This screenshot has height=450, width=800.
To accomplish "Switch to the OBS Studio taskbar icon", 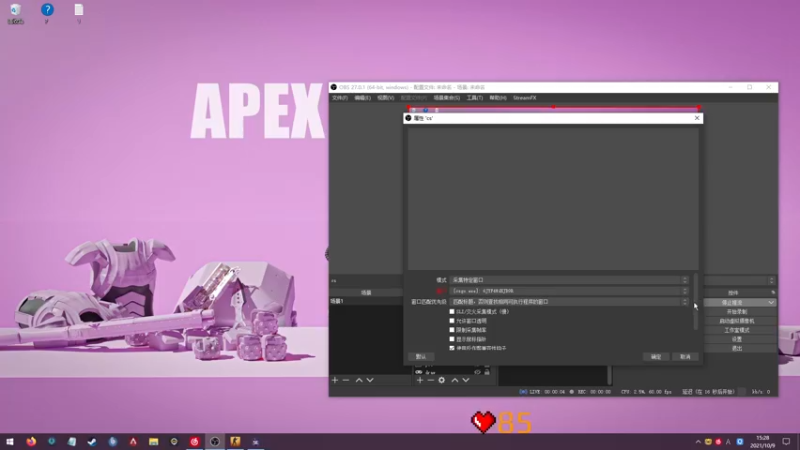I will (x=215, y=442).
